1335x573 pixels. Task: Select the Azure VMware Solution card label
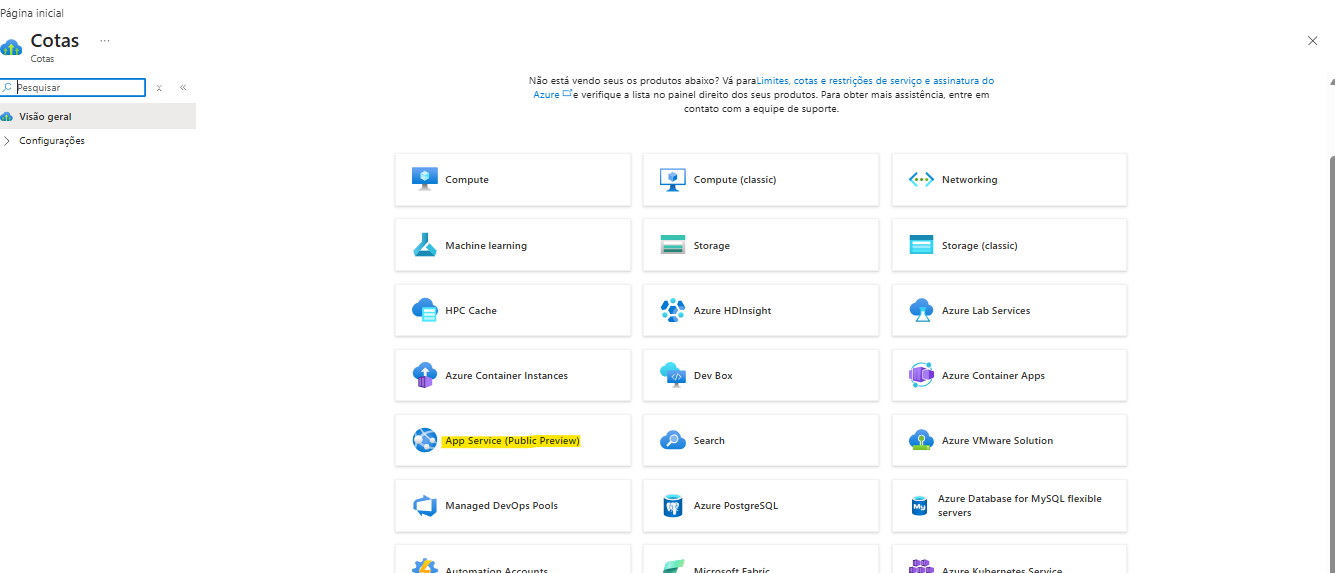[997, 441]
